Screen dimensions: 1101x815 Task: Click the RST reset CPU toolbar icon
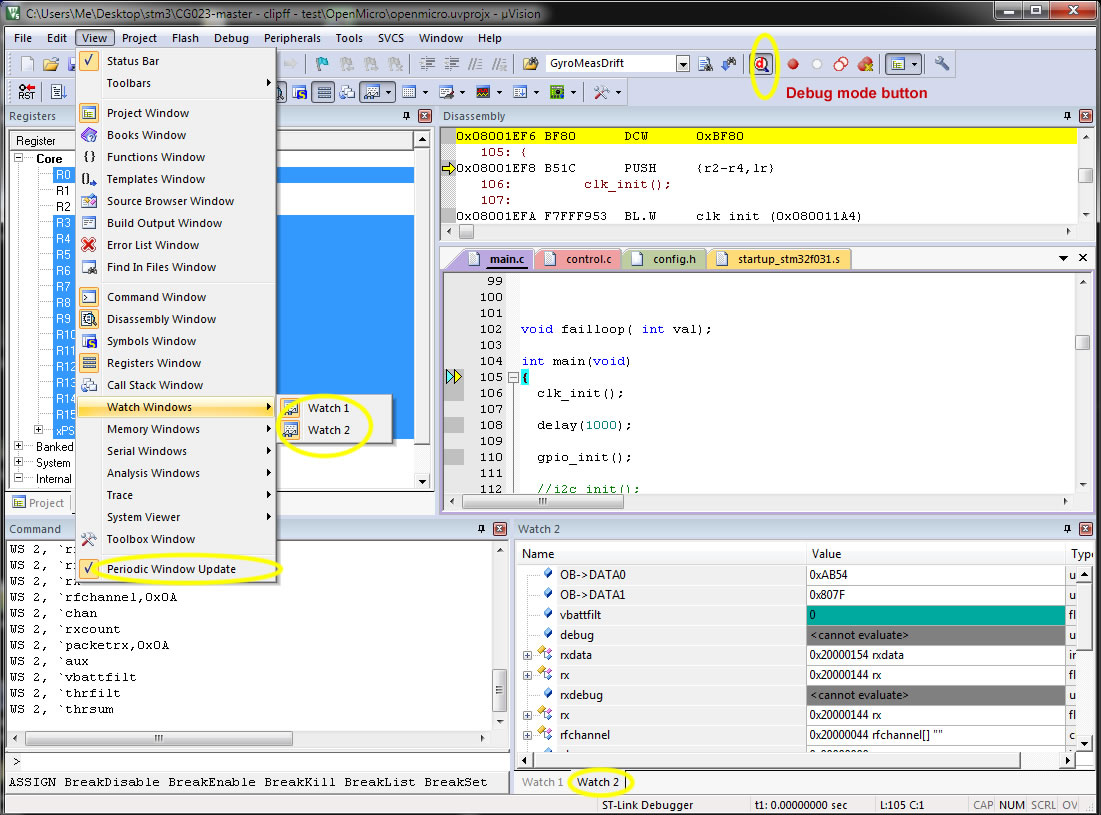click(26, 92)
